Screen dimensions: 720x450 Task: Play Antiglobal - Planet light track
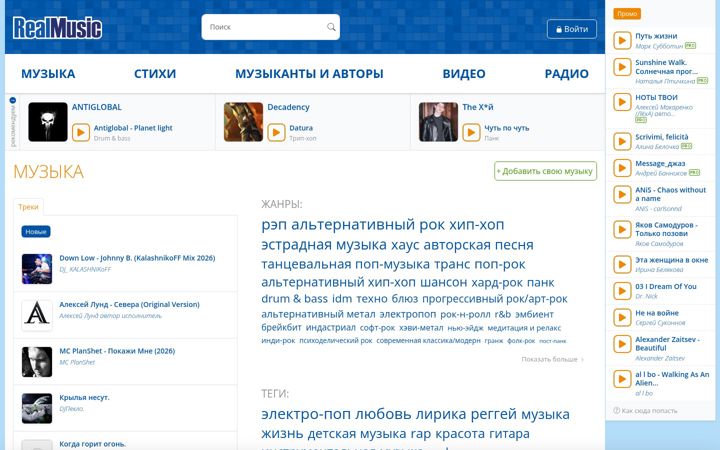click(x=81, y=133)
